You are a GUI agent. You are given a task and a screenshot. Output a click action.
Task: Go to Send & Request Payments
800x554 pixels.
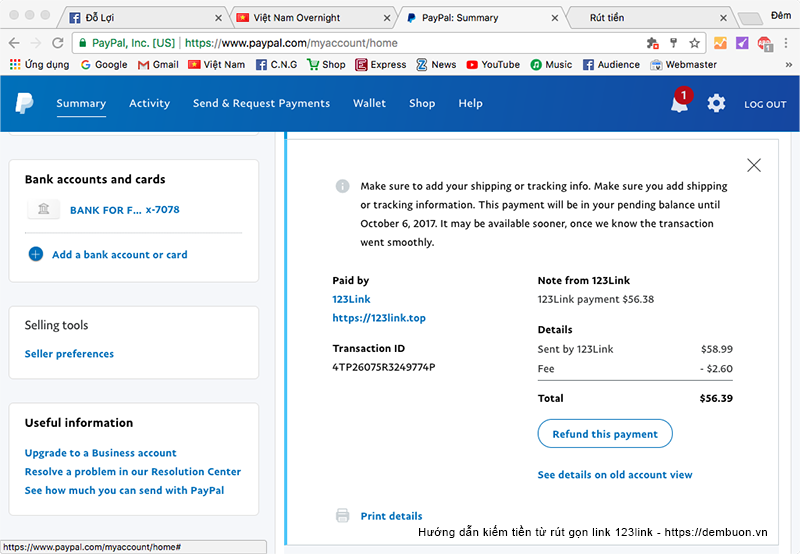(261, 103)
